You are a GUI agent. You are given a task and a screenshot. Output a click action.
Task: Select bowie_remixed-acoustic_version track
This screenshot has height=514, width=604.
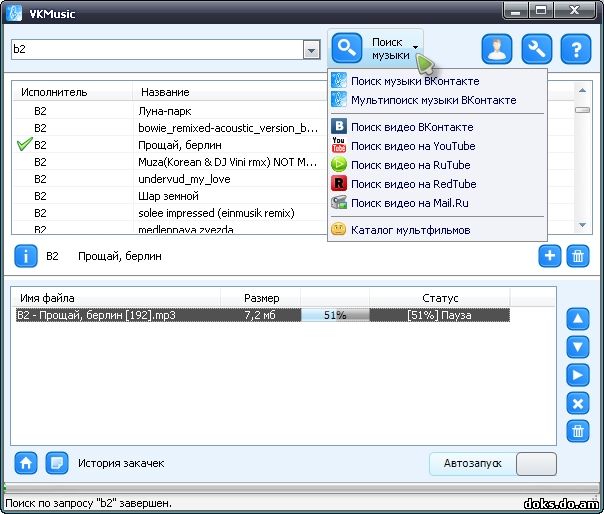tap(169, 128)
